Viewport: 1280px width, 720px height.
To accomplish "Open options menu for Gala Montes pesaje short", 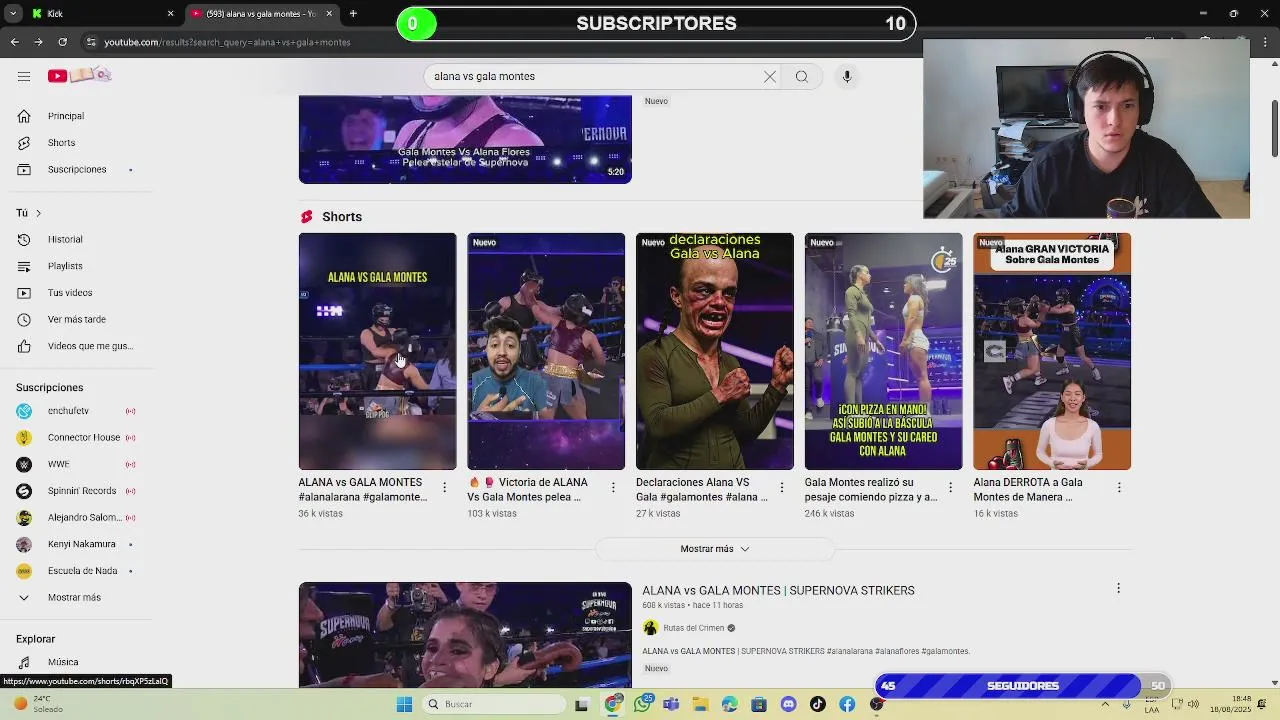I will pyautogui.click(x=950, y=488).
